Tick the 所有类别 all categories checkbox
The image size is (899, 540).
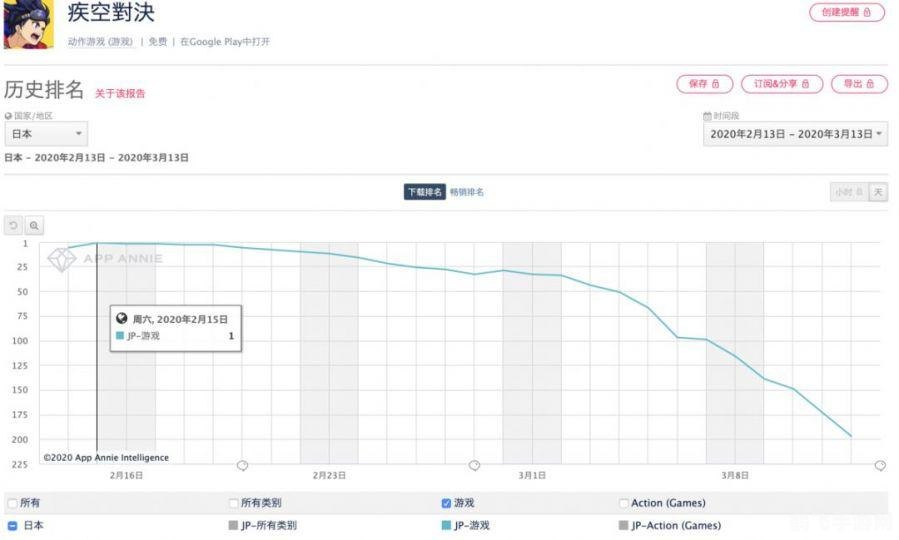click(234, 503)
